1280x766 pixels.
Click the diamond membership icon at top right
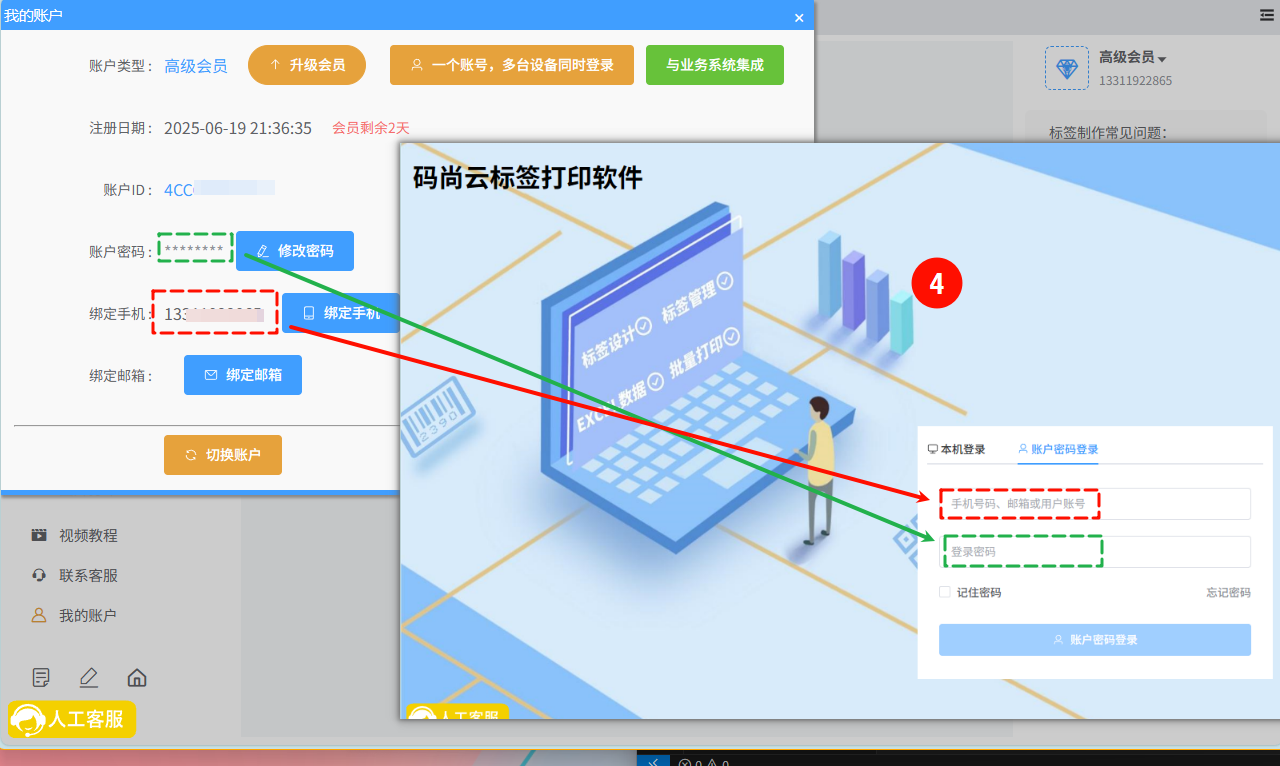1067,68
